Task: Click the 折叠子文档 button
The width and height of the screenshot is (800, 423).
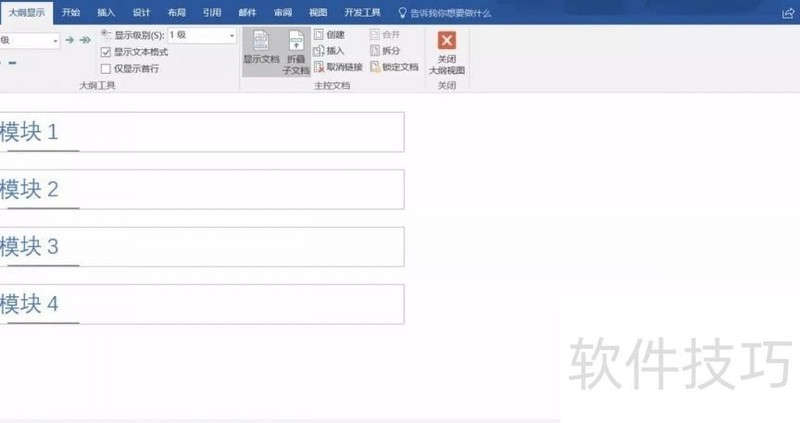Action: [x=296, y=52]
